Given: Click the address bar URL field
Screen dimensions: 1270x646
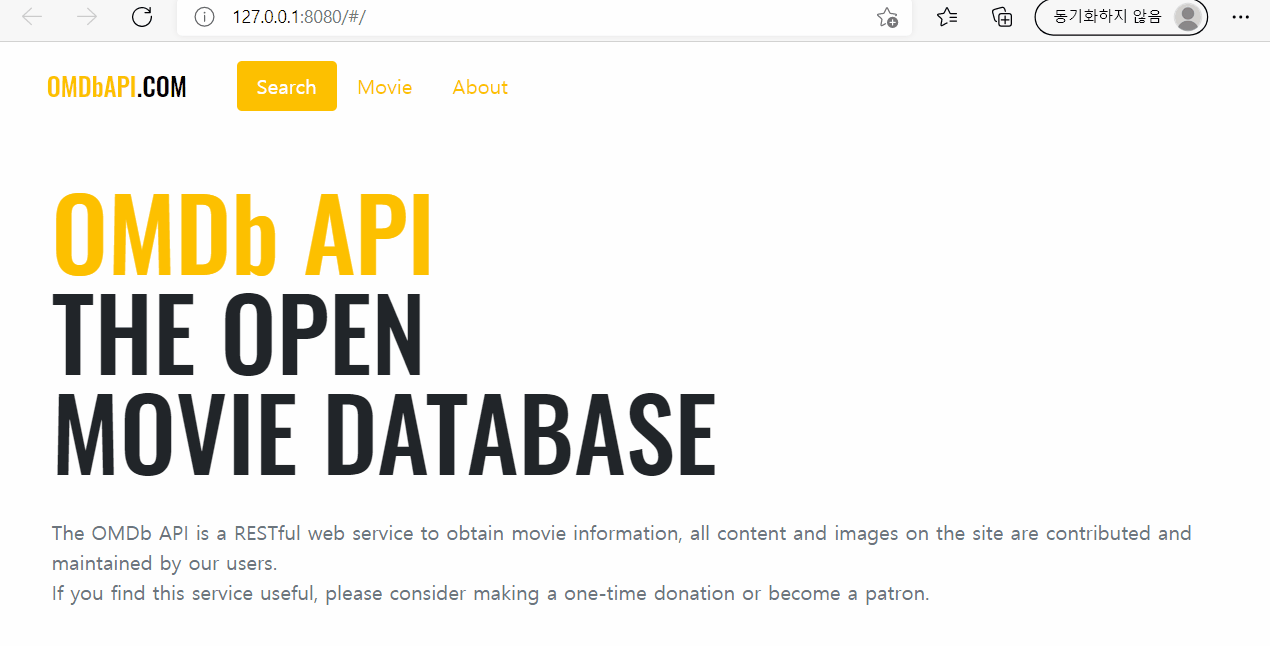Looking at the screenshot, I should 544,17.
